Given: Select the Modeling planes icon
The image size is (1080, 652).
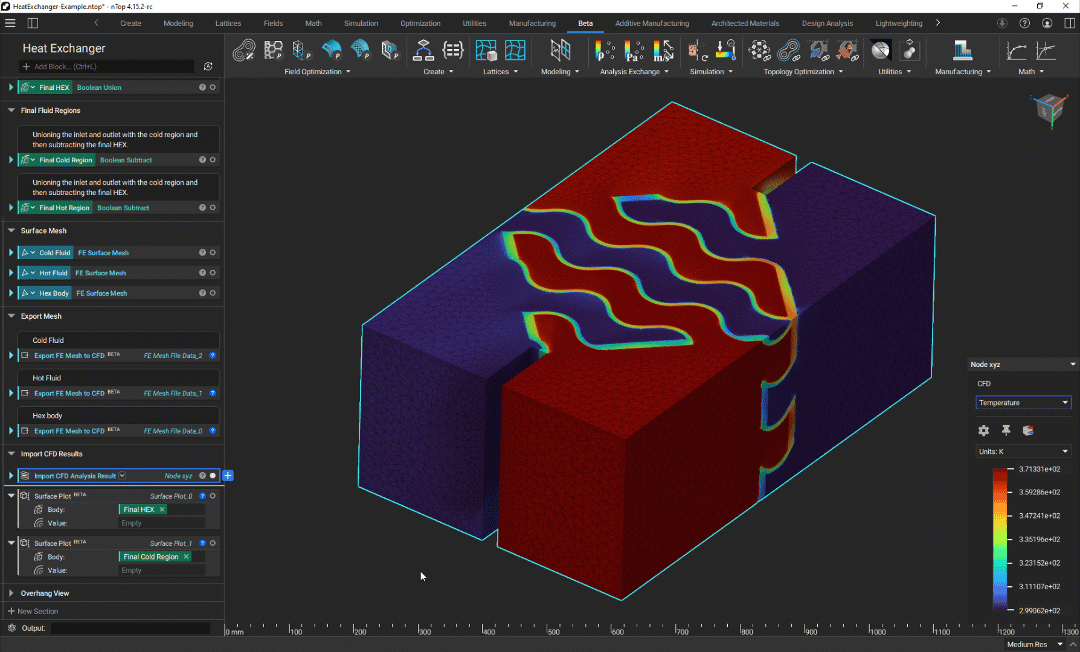Looking at the screenshot, I should tap(560, 50).
